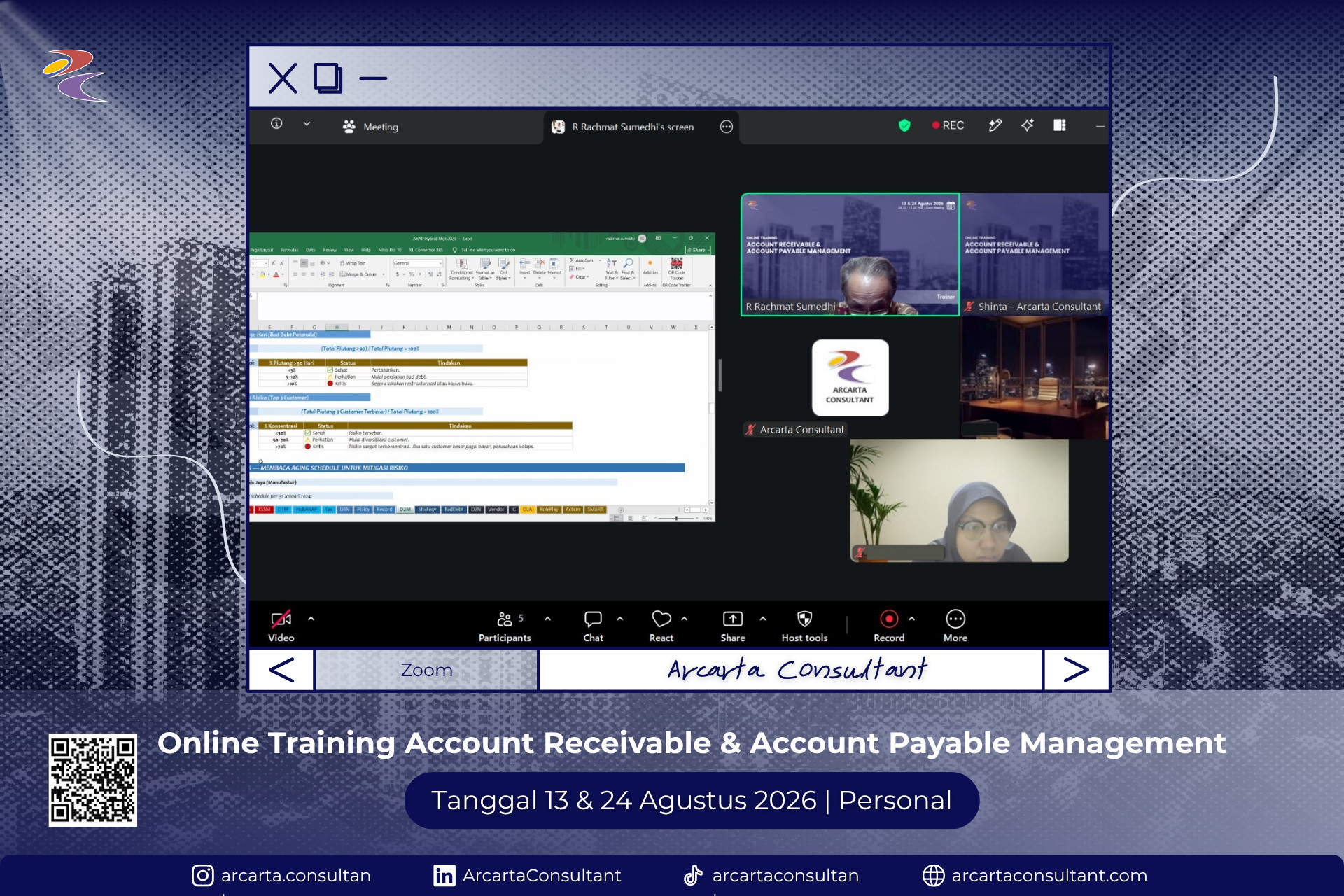This screenshot has width=1344, height=896.
Task: Expand Share options arrow
Action: 763,619
